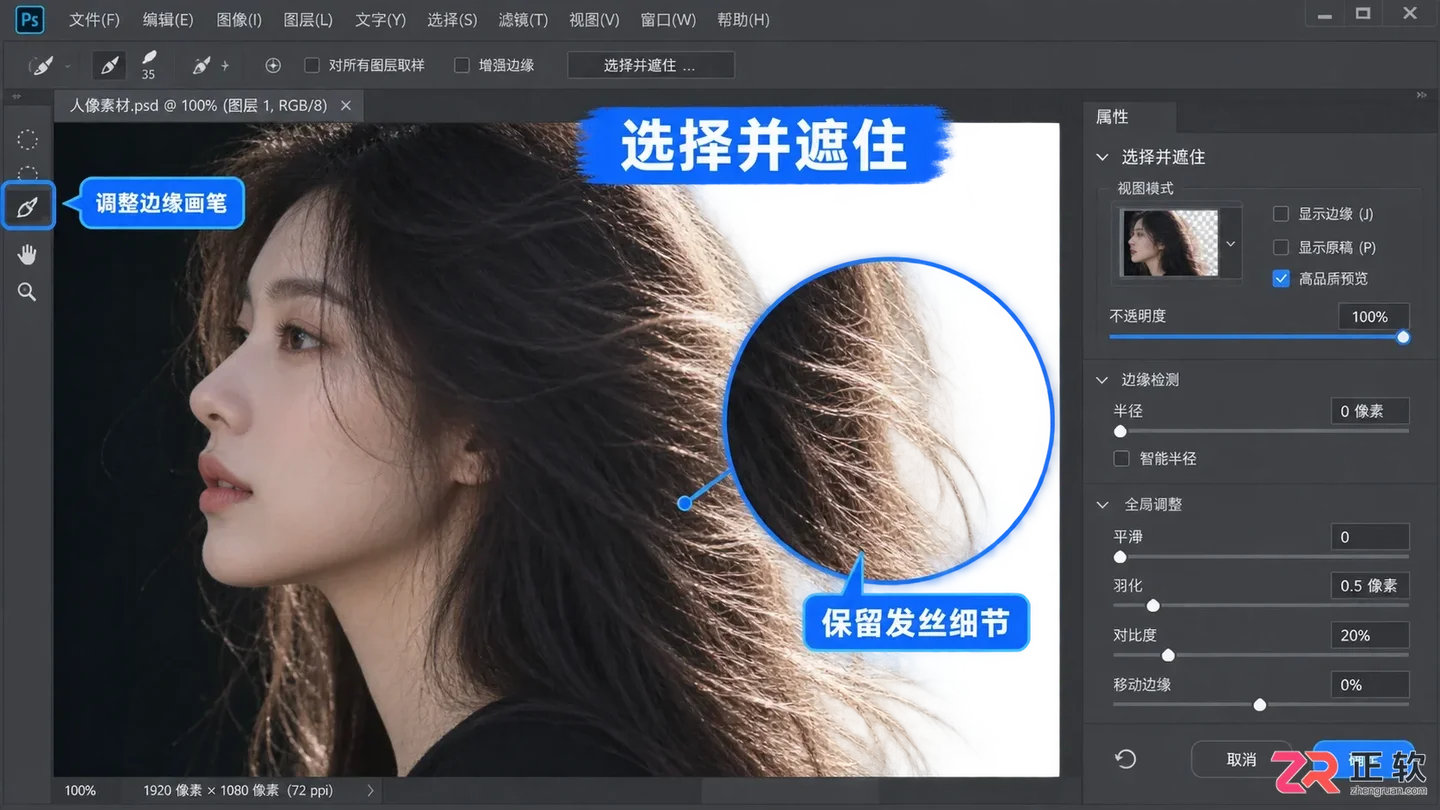Click the 取消 button
The height and width of the screenshot is (810, 1440).
(x=1241, y=759)
